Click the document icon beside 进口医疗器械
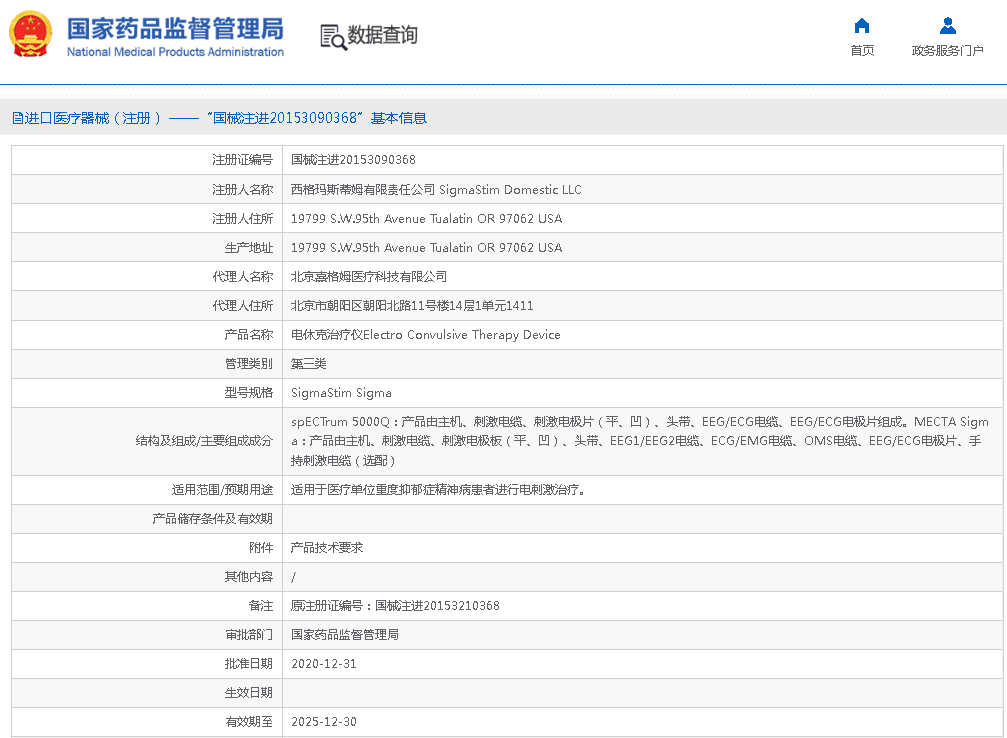The width and height of the screenshot is (1007, 738). (x=17, y=118)
